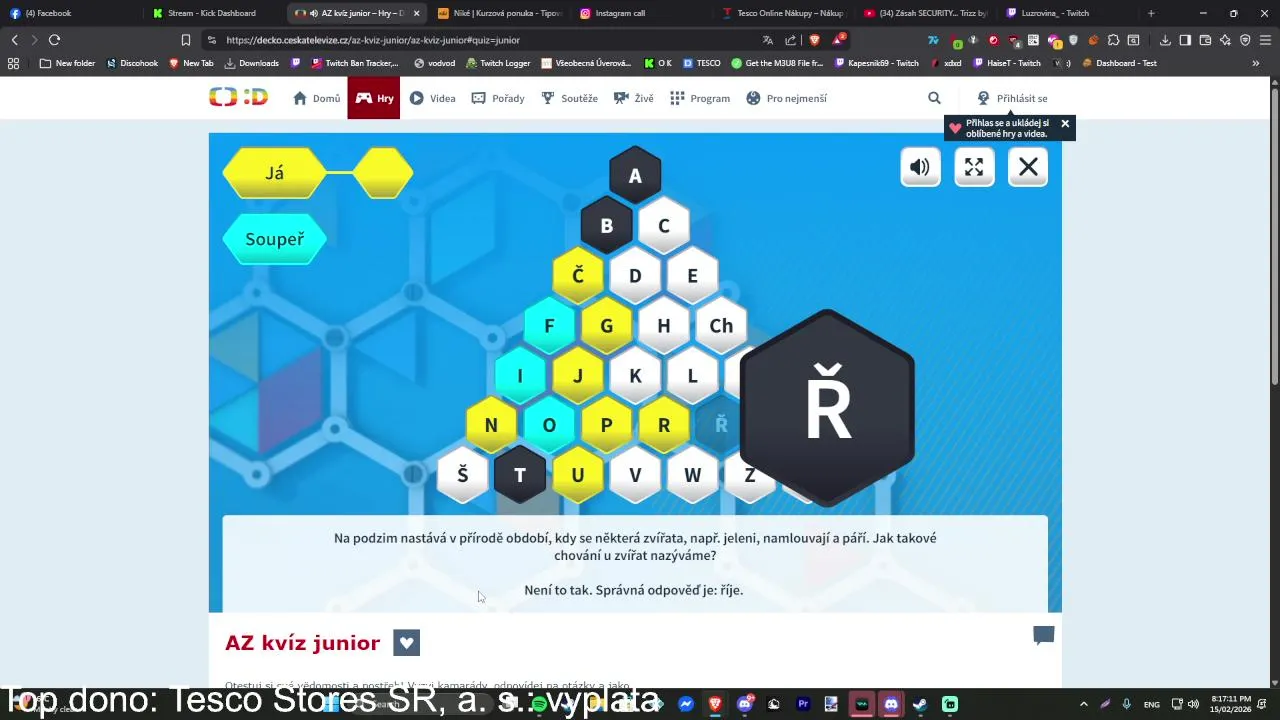Open the Soutěže section
Viewport: 1280px width, 720px height.
[569, 98]
